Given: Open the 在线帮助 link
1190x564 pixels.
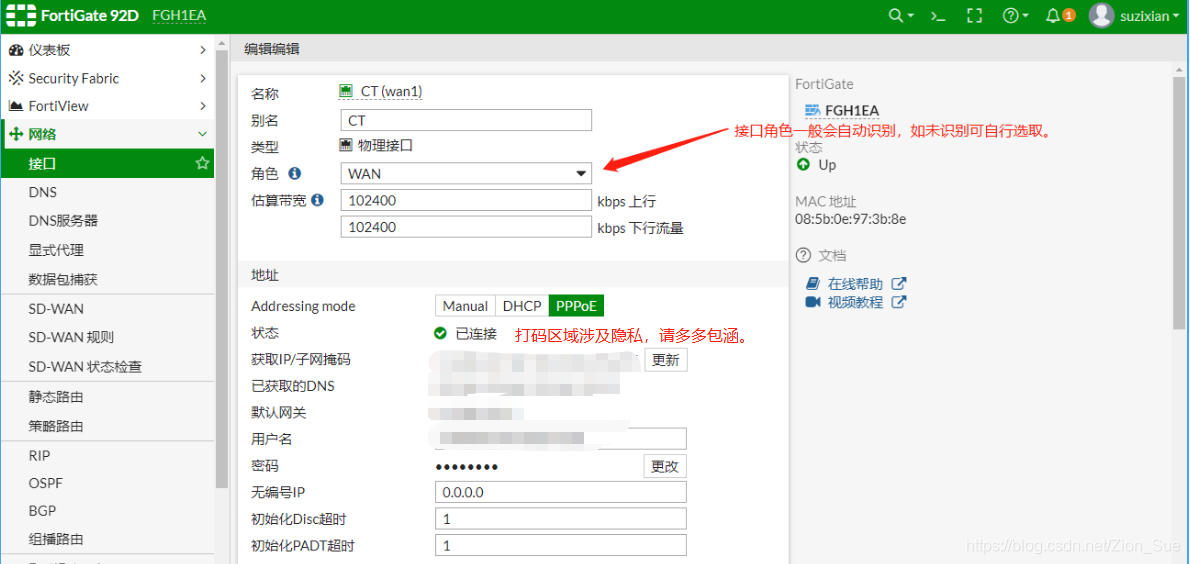Looking at the screenshot, I should tap(855, 284).
